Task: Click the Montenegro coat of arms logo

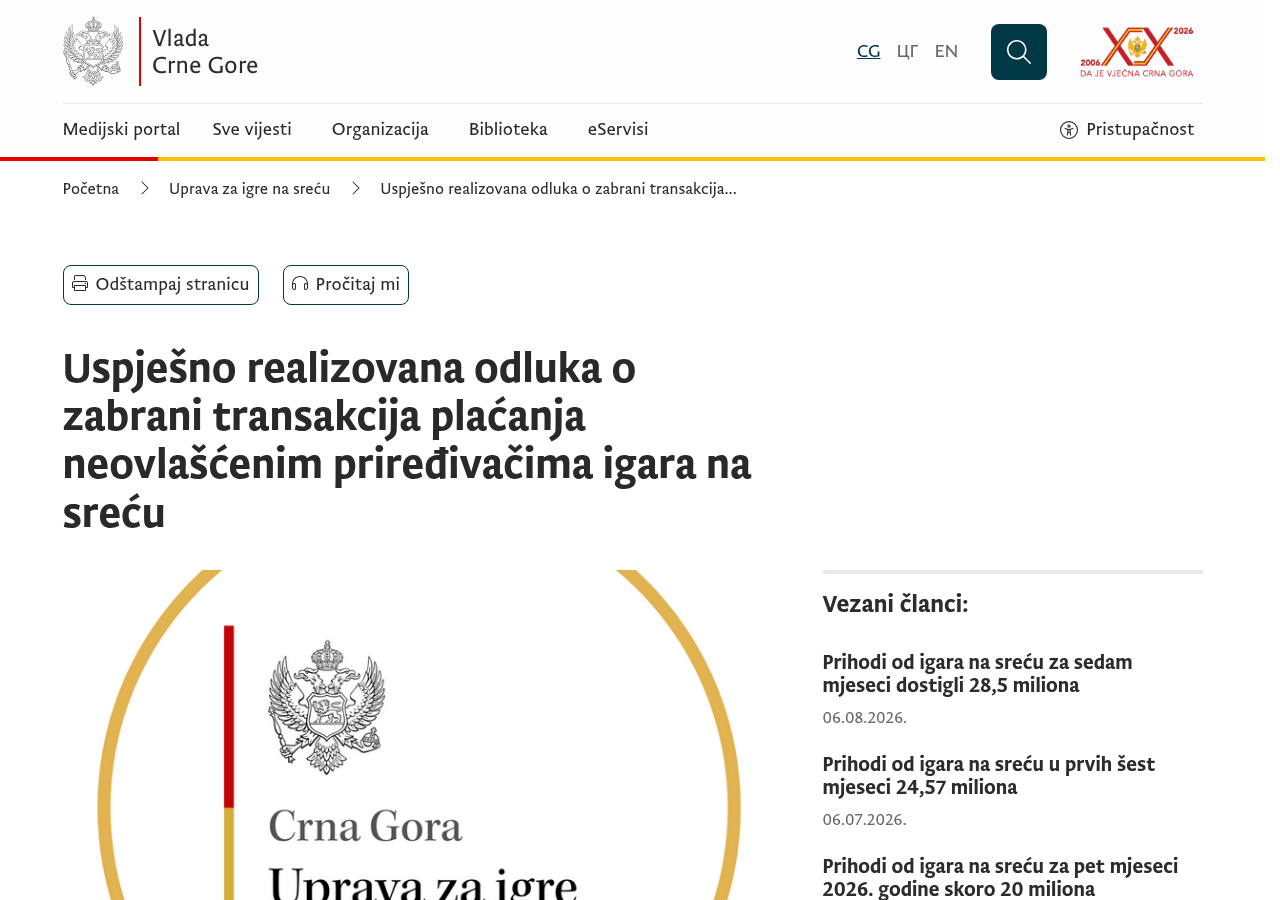Action: [x=93, y=51]
